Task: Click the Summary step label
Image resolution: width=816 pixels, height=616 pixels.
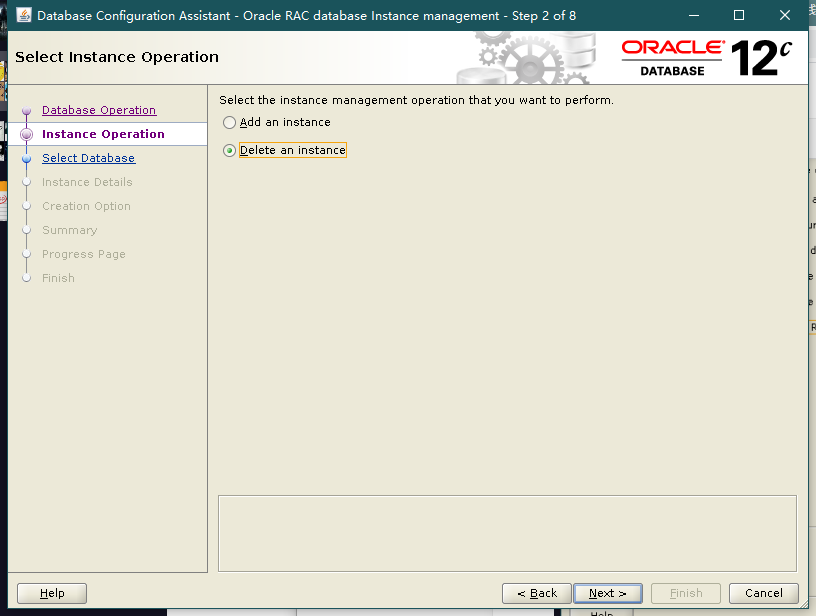Action: 70,230
